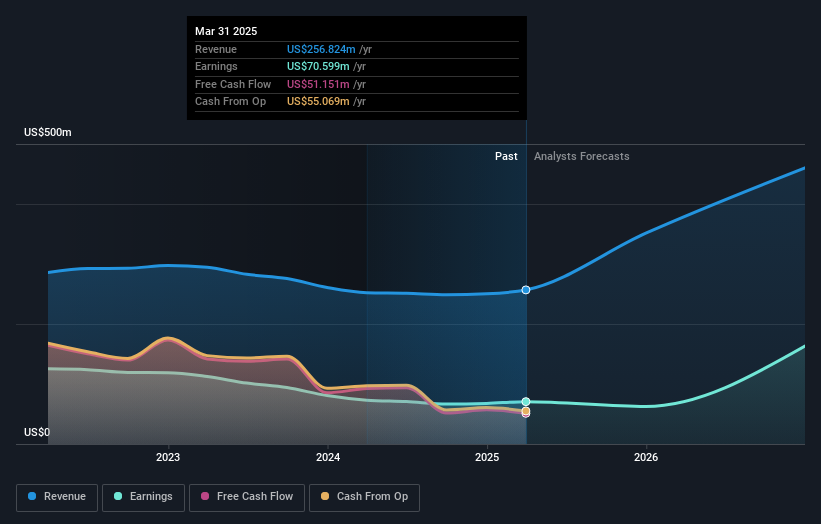Click the Revenue row label in tooltip
The image size is (821, 524).
click(216, 49)
